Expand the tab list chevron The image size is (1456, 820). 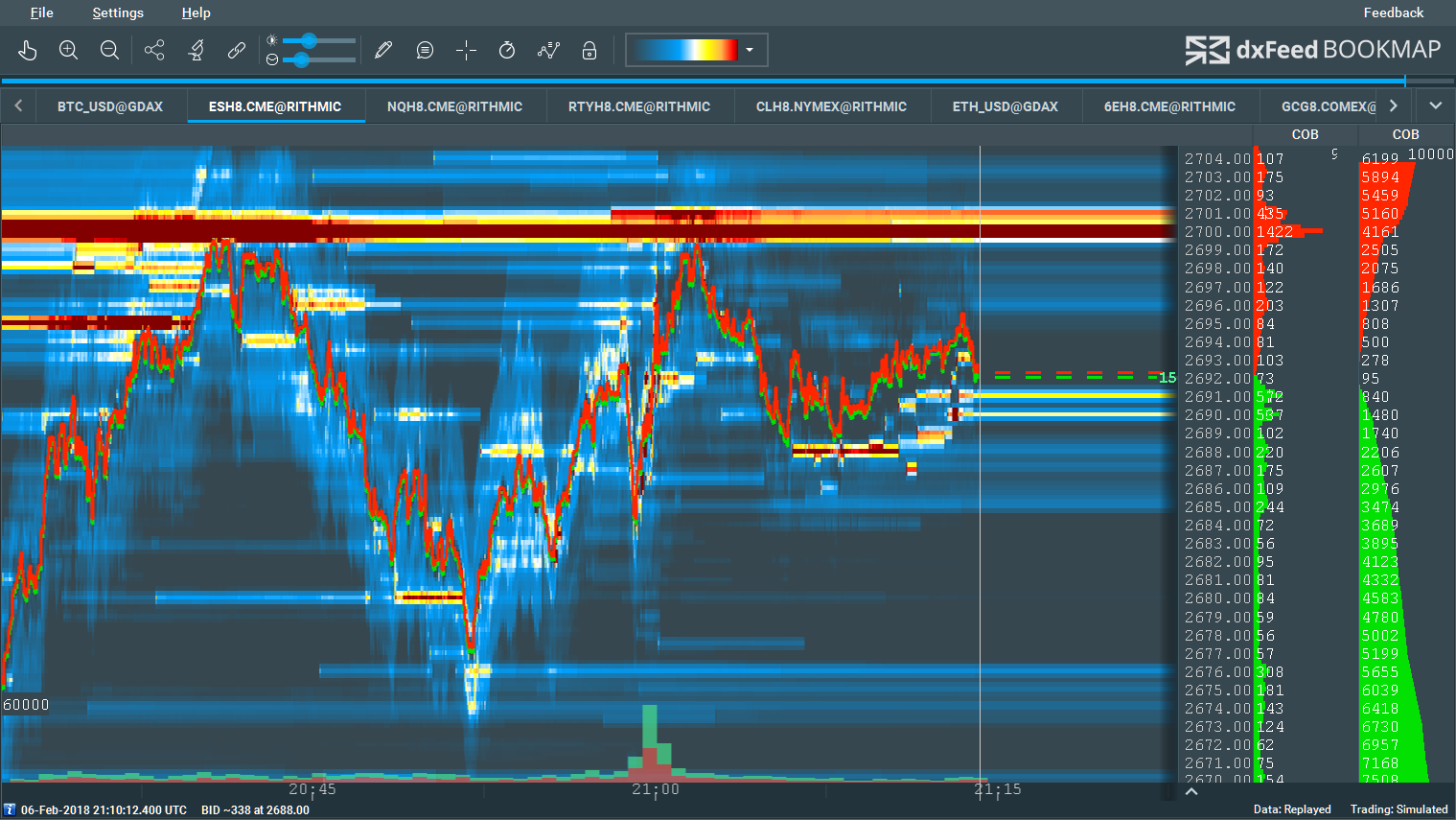(1435, 105)
